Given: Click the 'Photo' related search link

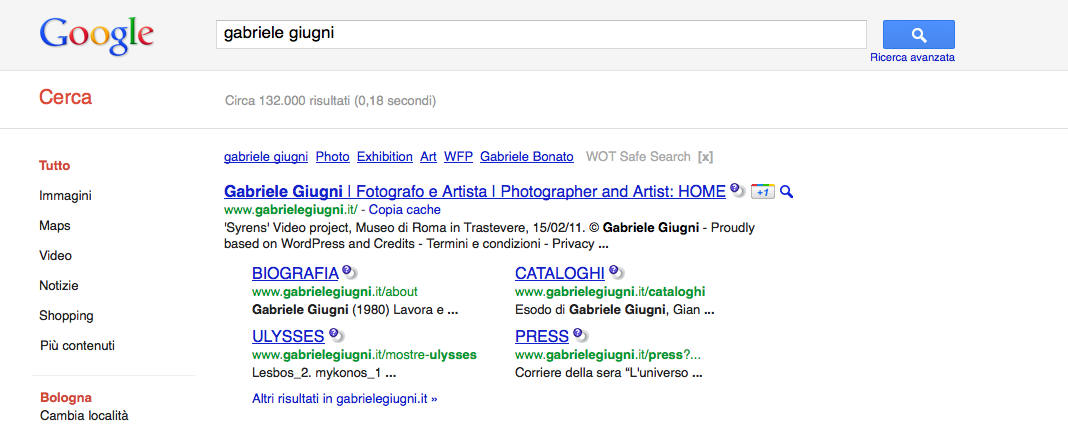Looking at the screenshot, I should 332,157.
